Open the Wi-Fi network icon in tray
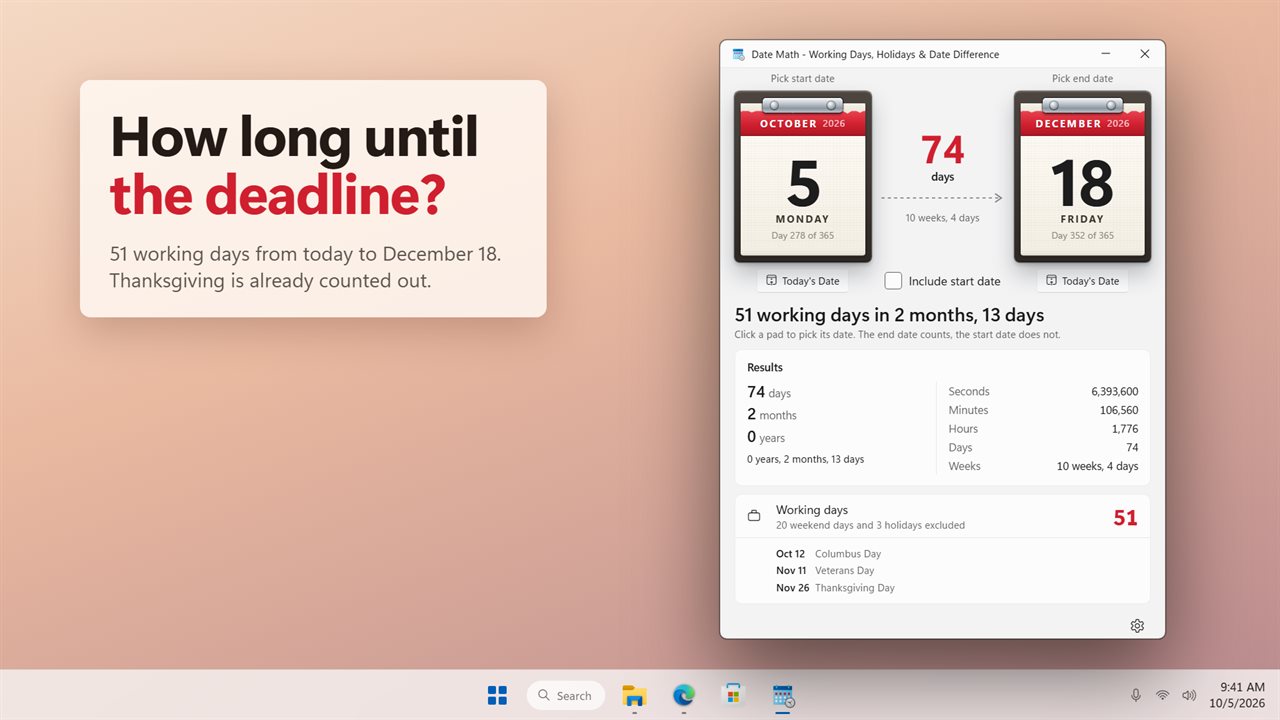Viewport: 1280px width, 720px height. (1162, 695)
